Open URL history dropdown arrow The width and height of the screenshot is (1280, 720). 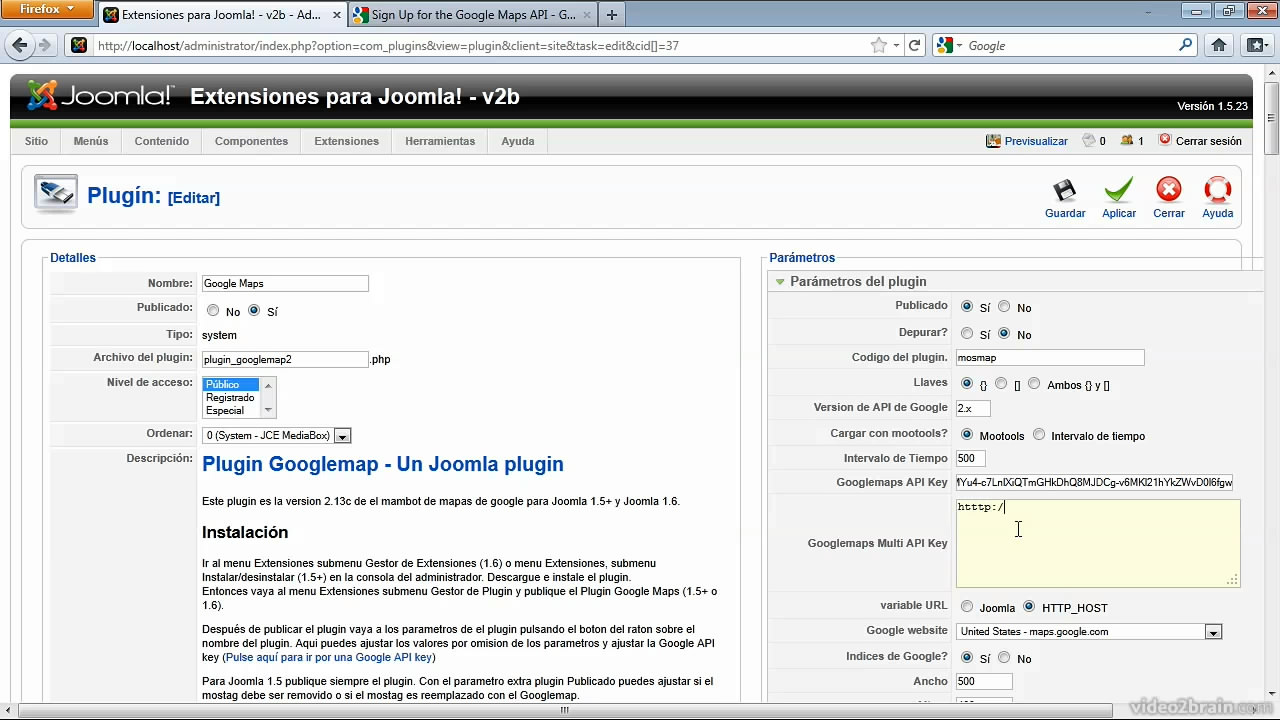pyautogui.click(x=896, y=45)
